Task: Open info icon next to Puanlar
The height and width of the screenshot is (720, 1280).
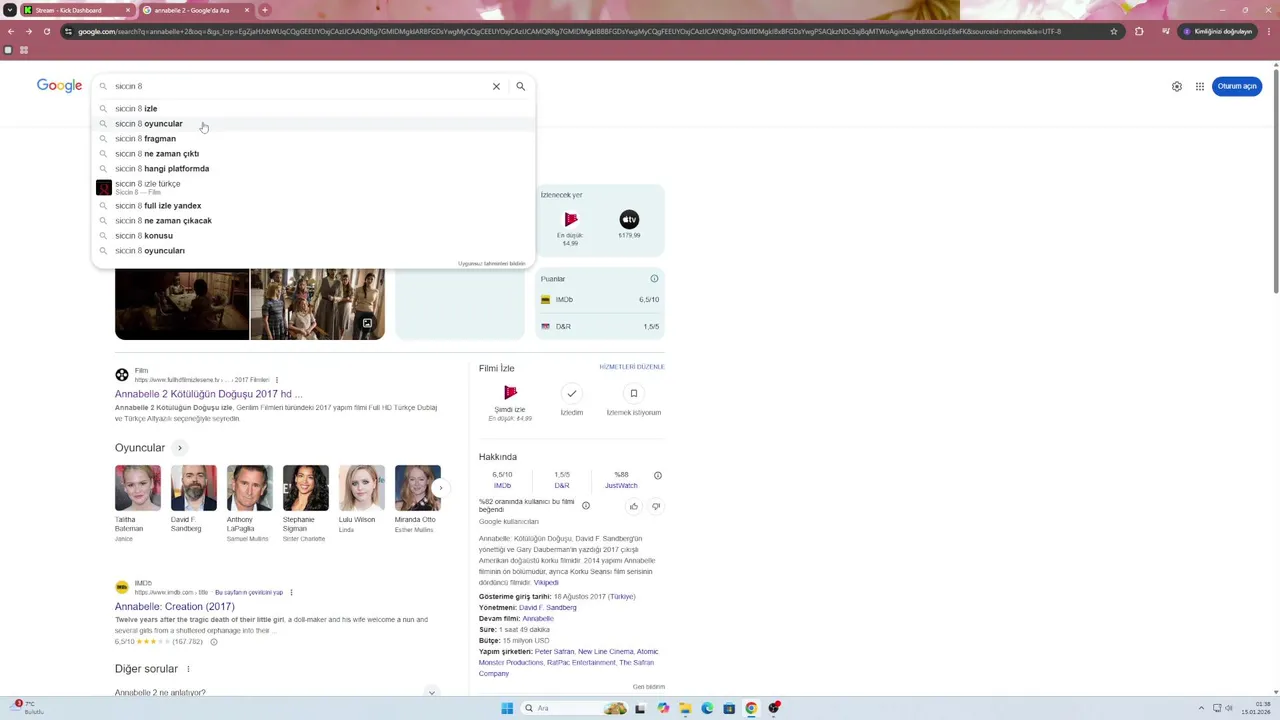Action: [655, 279]
